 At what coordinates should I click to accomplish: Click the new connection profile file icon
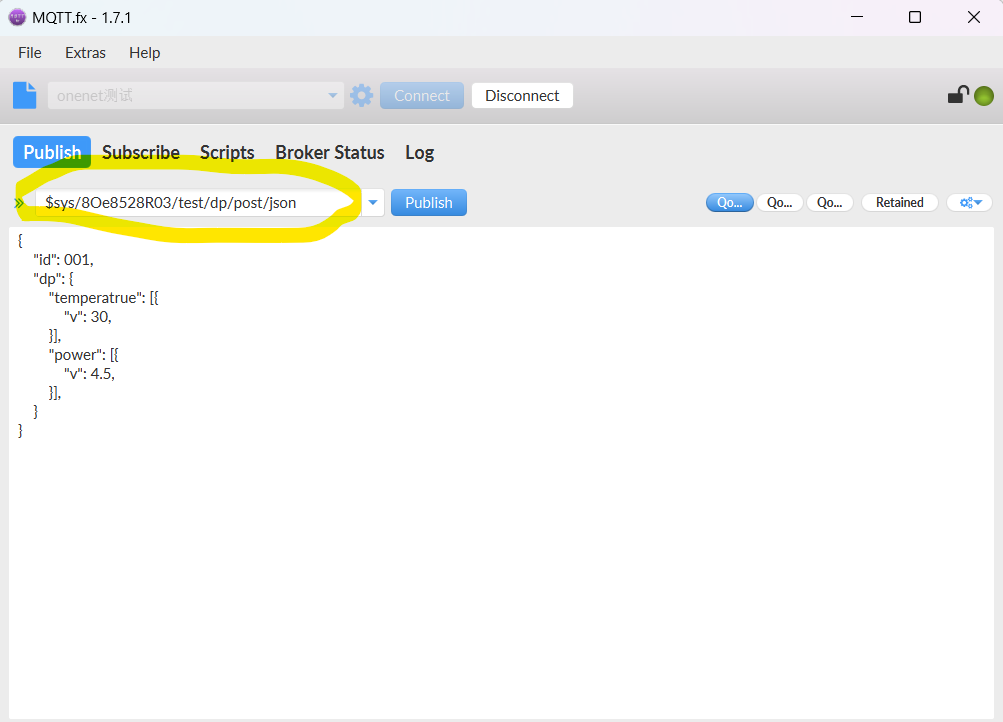click(25, 95)
